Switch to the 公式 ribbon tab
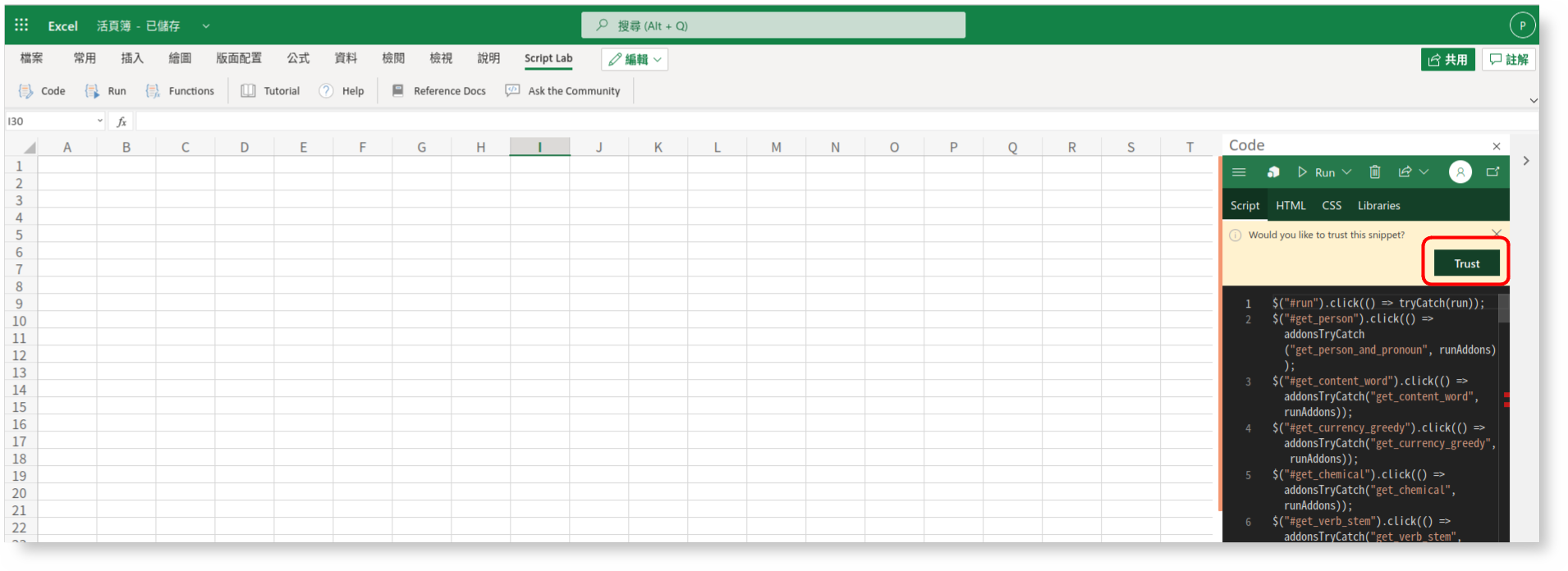The width and height of the screenshot is (1568, 571). (298, 58)
